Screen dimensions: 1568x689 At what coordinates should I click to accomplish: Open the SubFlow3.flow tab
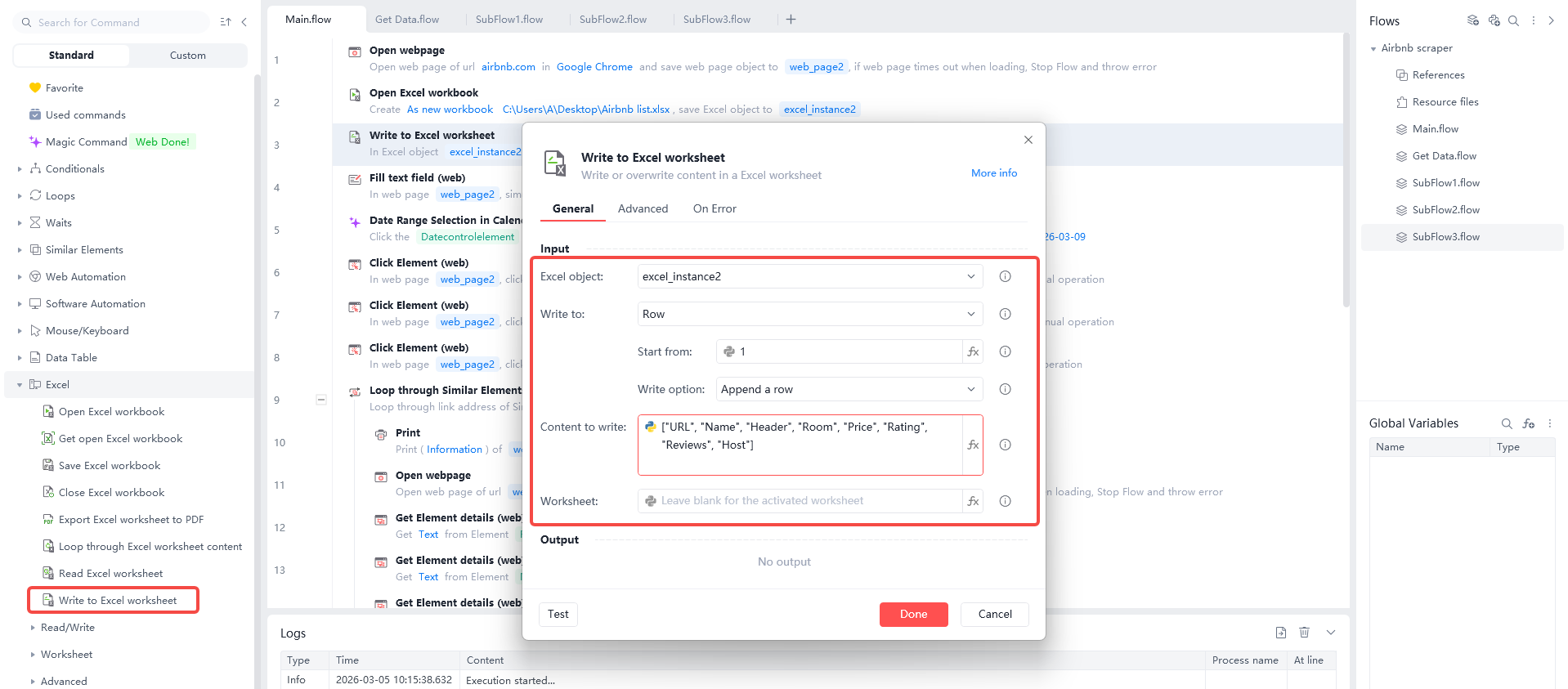(717, 20)
